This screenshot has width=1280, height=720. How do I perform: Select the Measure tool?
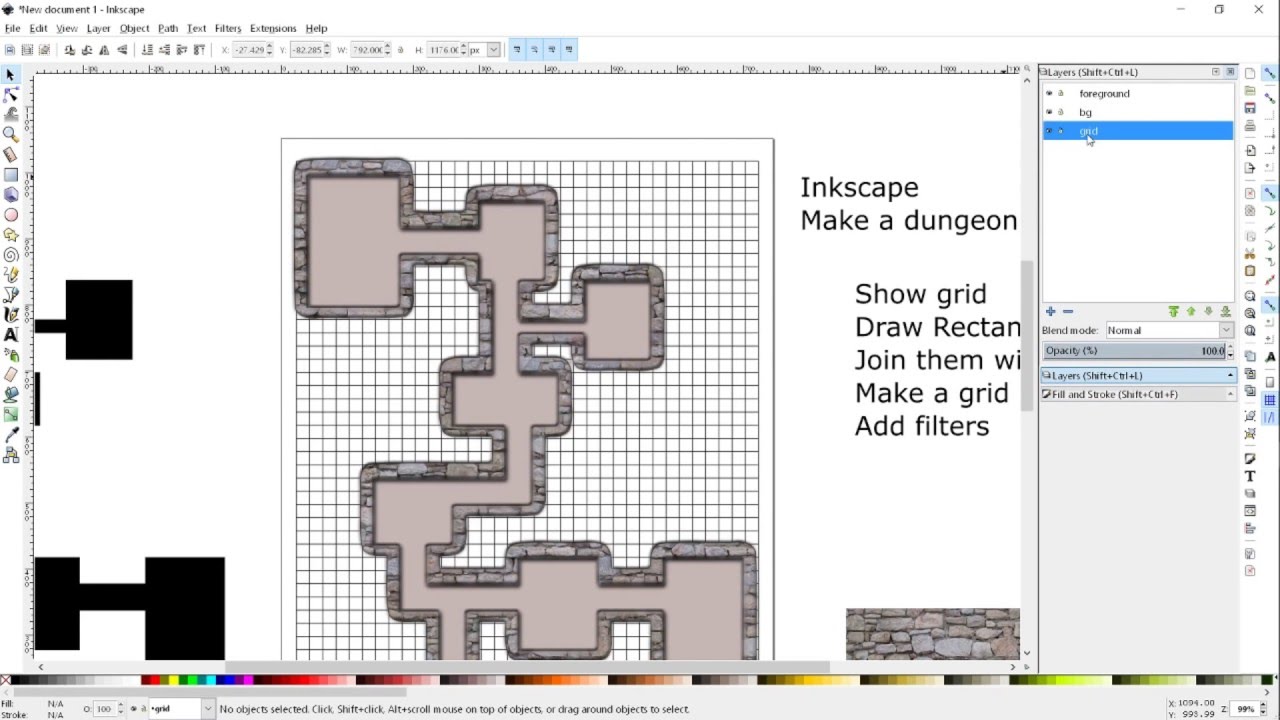(11, 154)
